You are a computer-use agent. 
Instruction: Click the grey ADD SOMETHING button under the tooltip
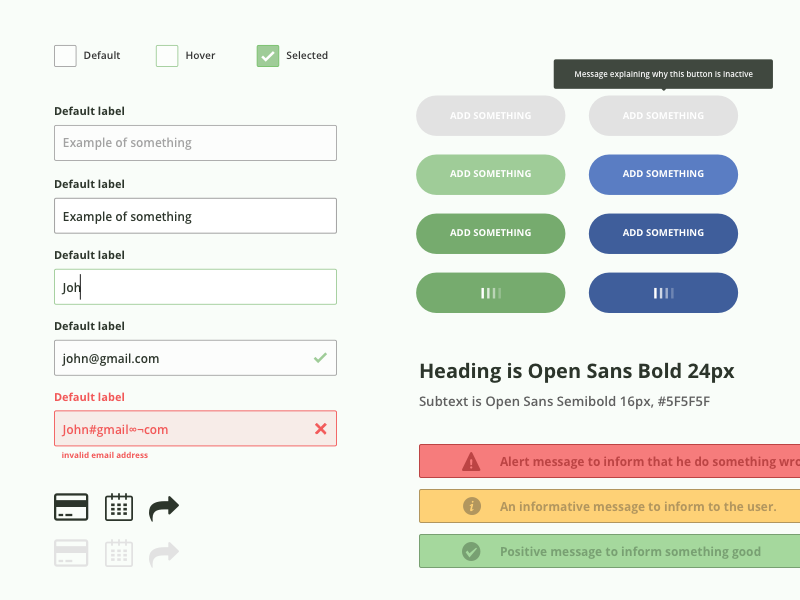click(x=663, y=115)
